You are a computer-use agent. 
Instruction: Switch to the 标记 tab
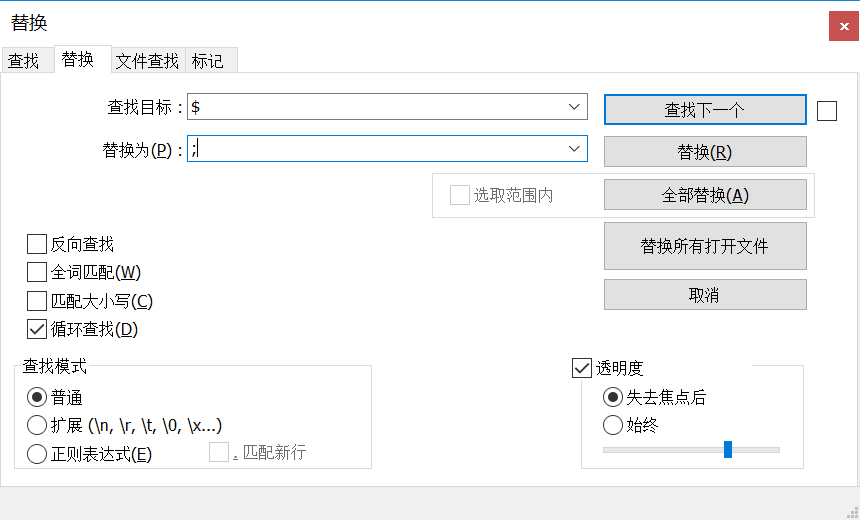[208, 61]
